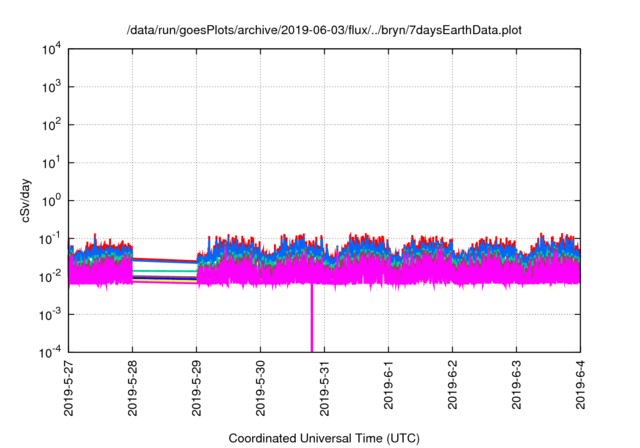Viewport: 640px width, 448px height.
Task: Click the top 10^4 y-axis tick label
Action: (x=48, y=49)
